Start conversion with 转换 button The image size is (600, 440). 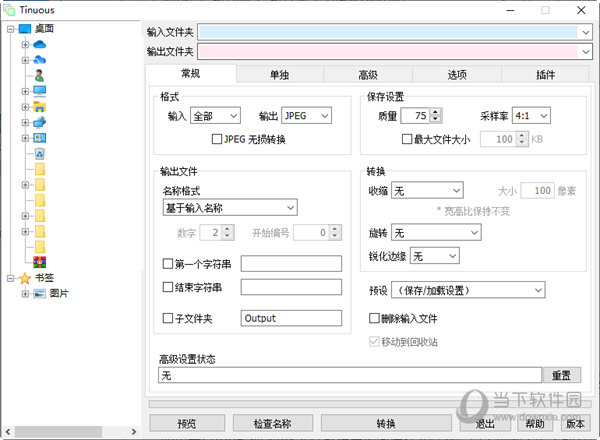coord(386,423)
